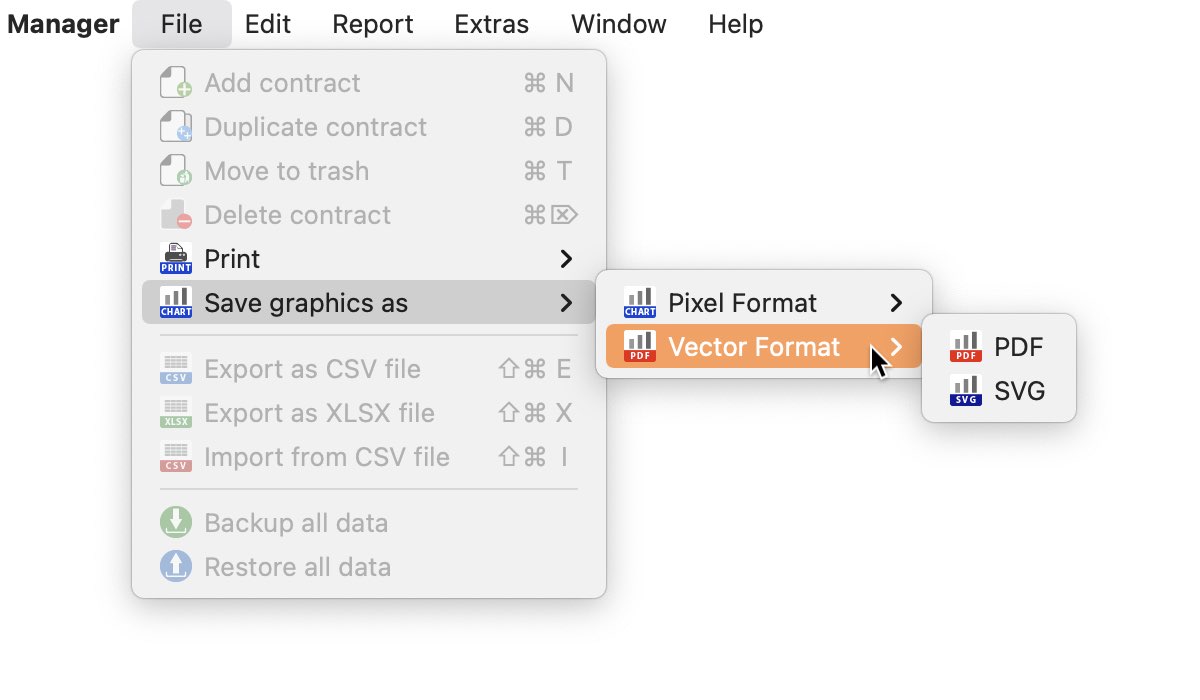
Task: Open the Edit menu
Action: click(x=268, y=24)
